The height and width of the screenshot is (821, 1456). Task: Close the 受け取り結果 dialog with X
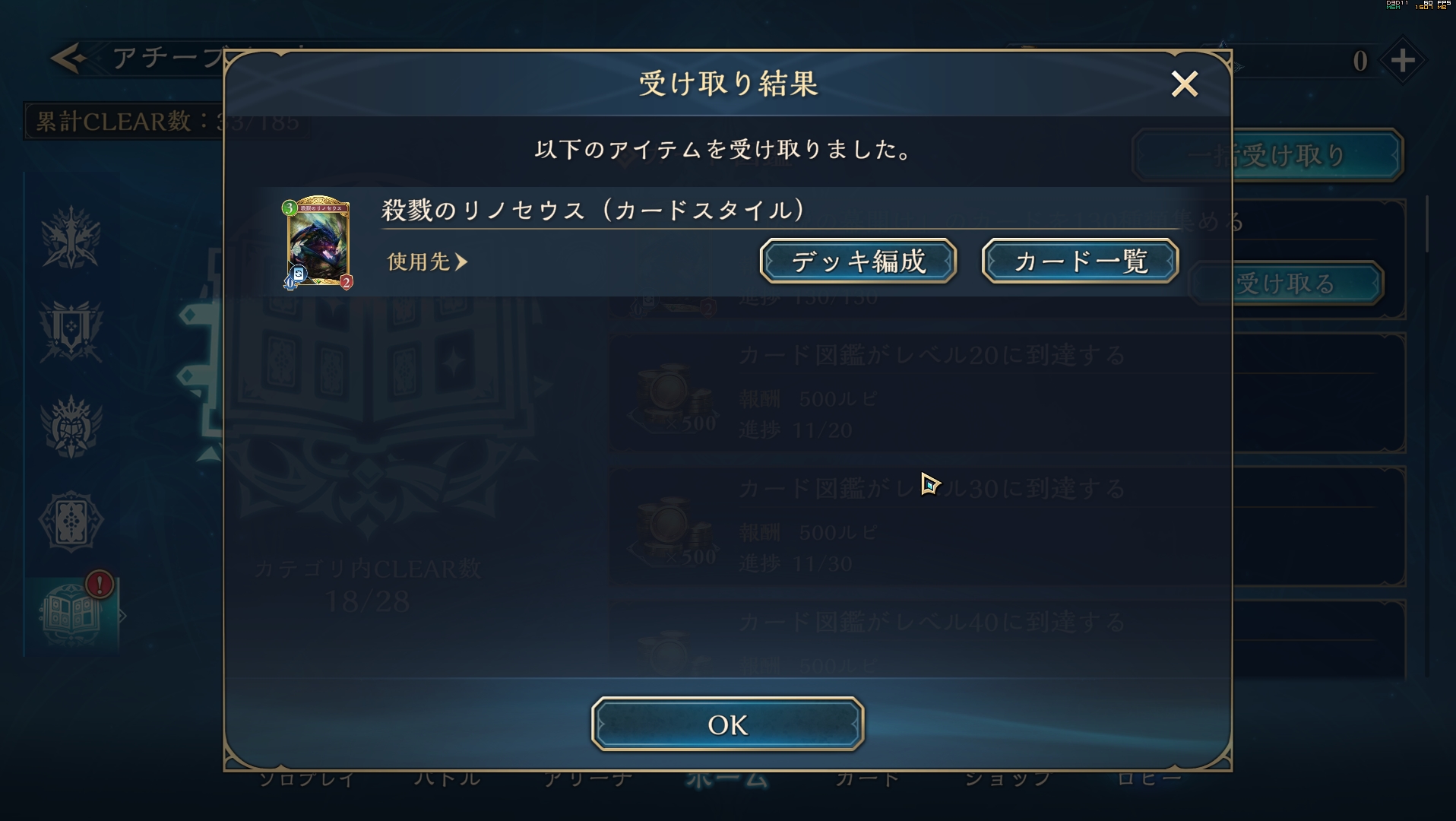point(1184,84)
